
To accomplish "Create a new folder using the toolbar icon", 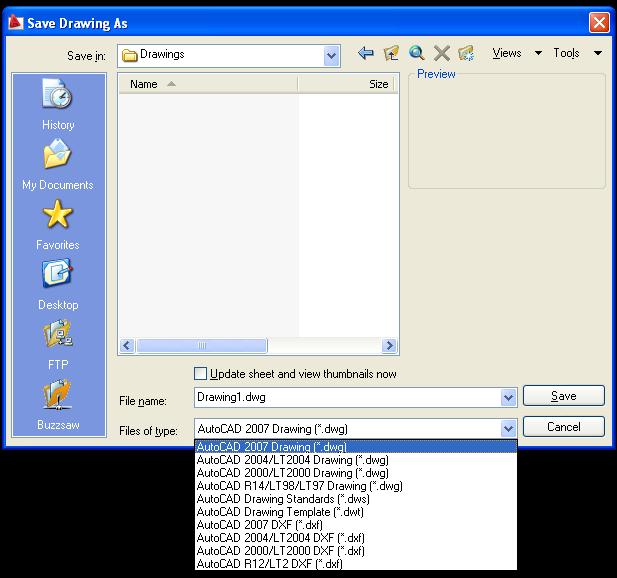I will pos(466,53).
